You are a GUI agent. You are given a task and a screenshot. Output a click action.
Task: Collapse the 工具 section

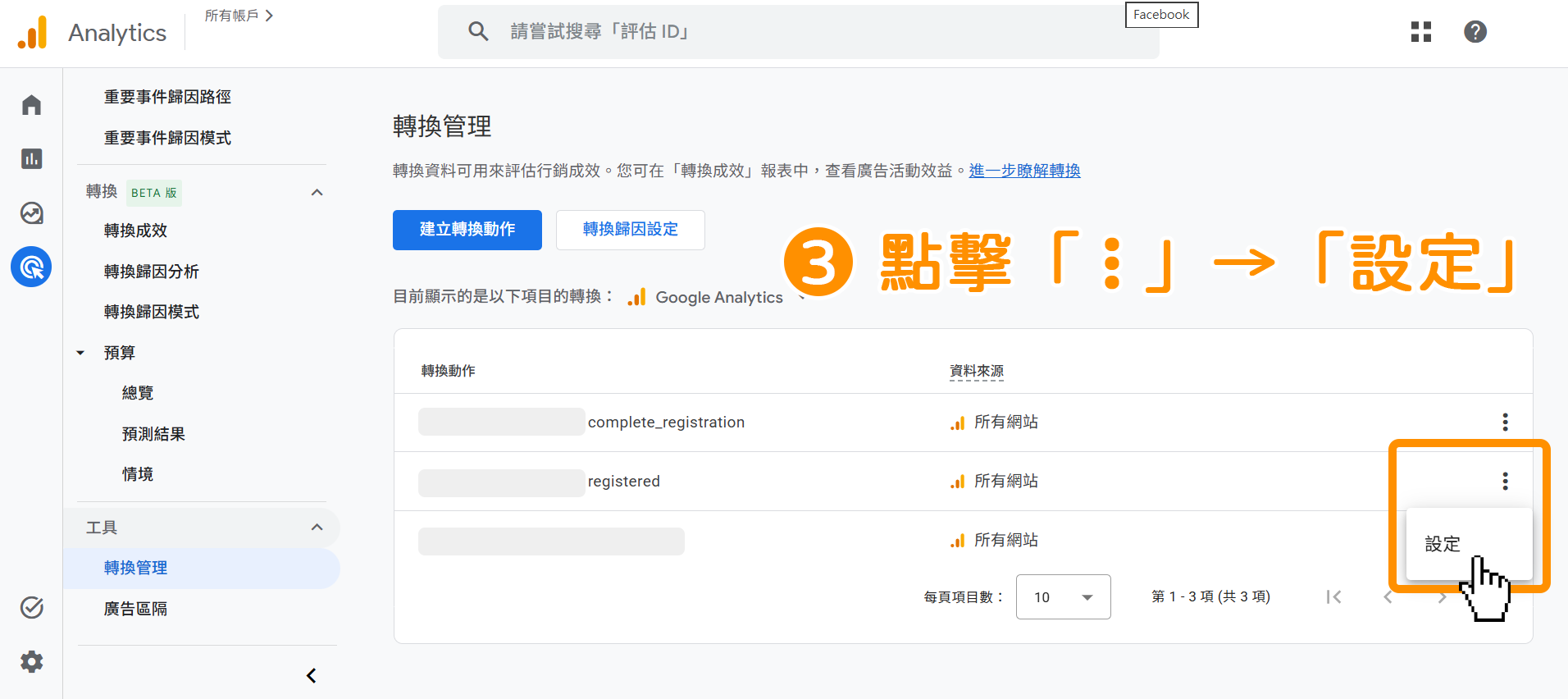point(317,527)
